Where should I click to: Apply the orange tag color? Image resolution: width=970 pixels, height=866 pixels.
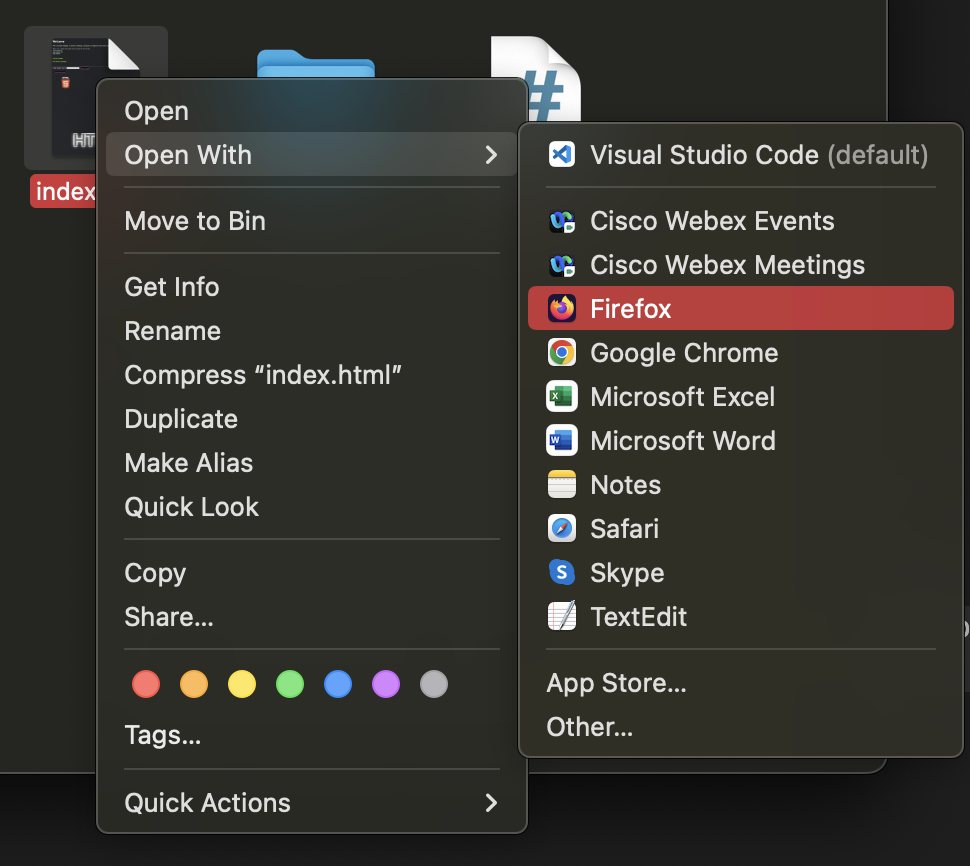pos(194,684)
